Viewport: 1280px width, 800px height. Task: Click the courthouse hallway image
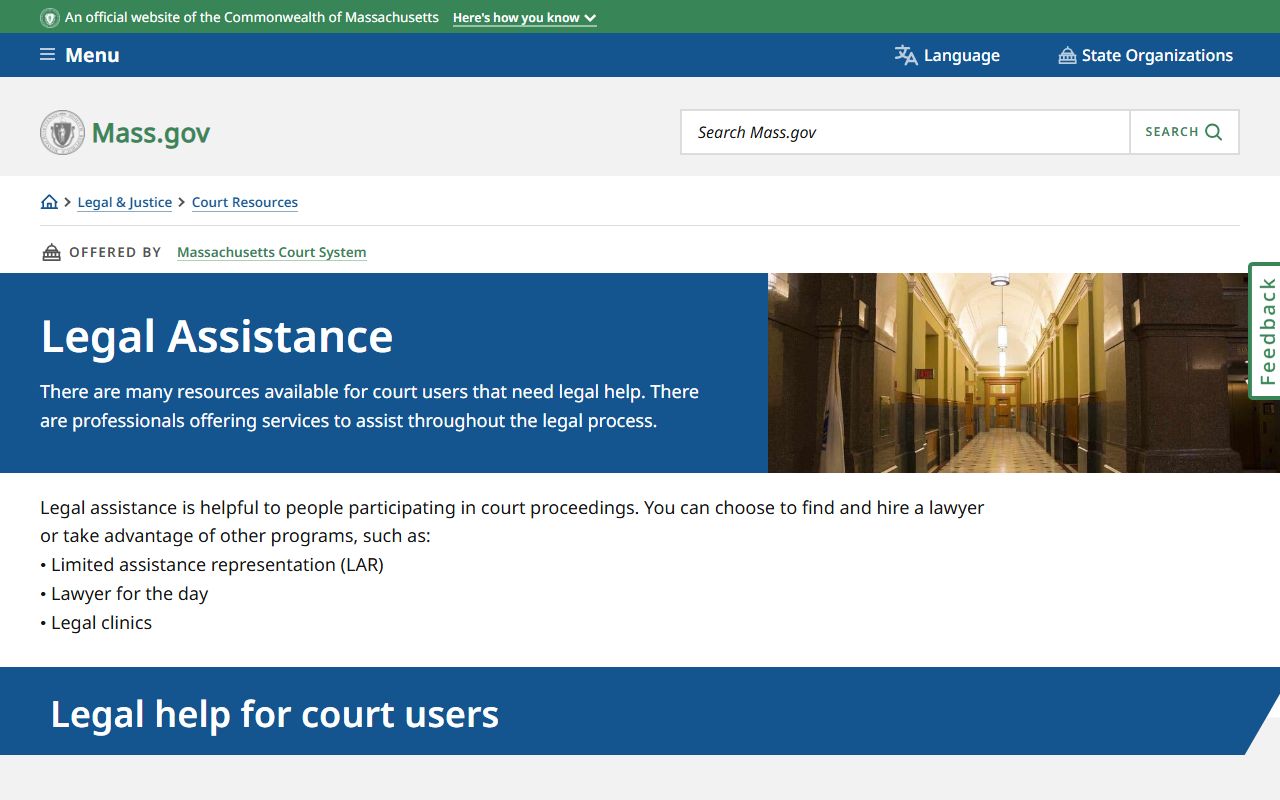(x=1024, y=372)
